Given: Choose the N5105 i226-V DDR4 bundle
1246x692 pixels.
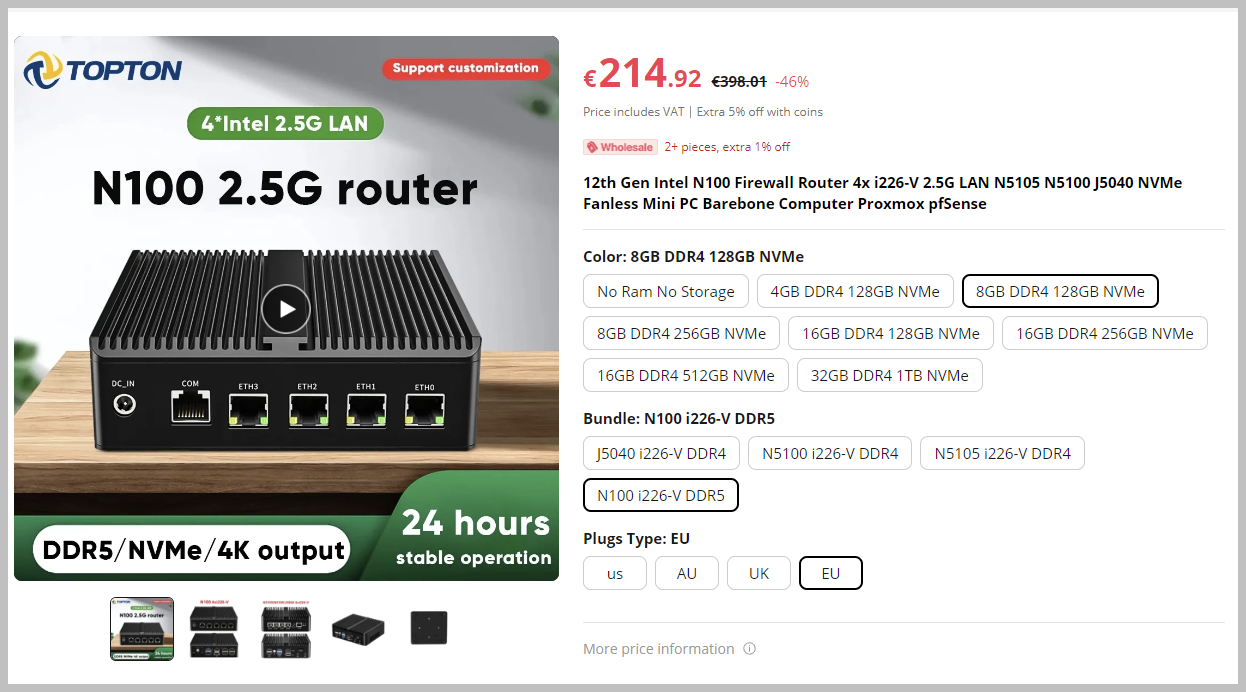Looking at the screenshot, I should (x=1002, y=453).
